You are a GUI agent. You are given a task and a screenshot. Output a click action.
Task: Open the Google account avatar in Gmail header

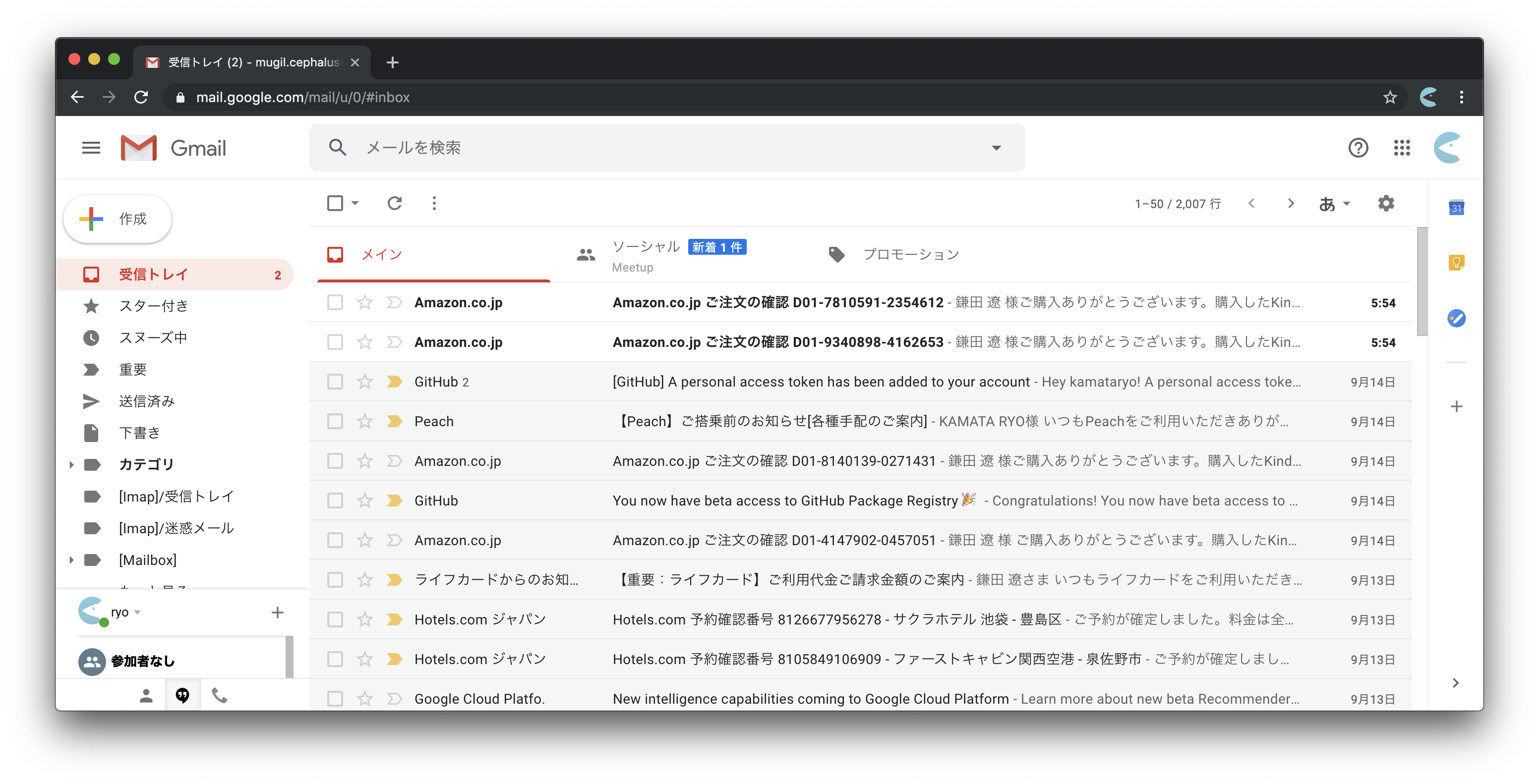click(1448, 148)
